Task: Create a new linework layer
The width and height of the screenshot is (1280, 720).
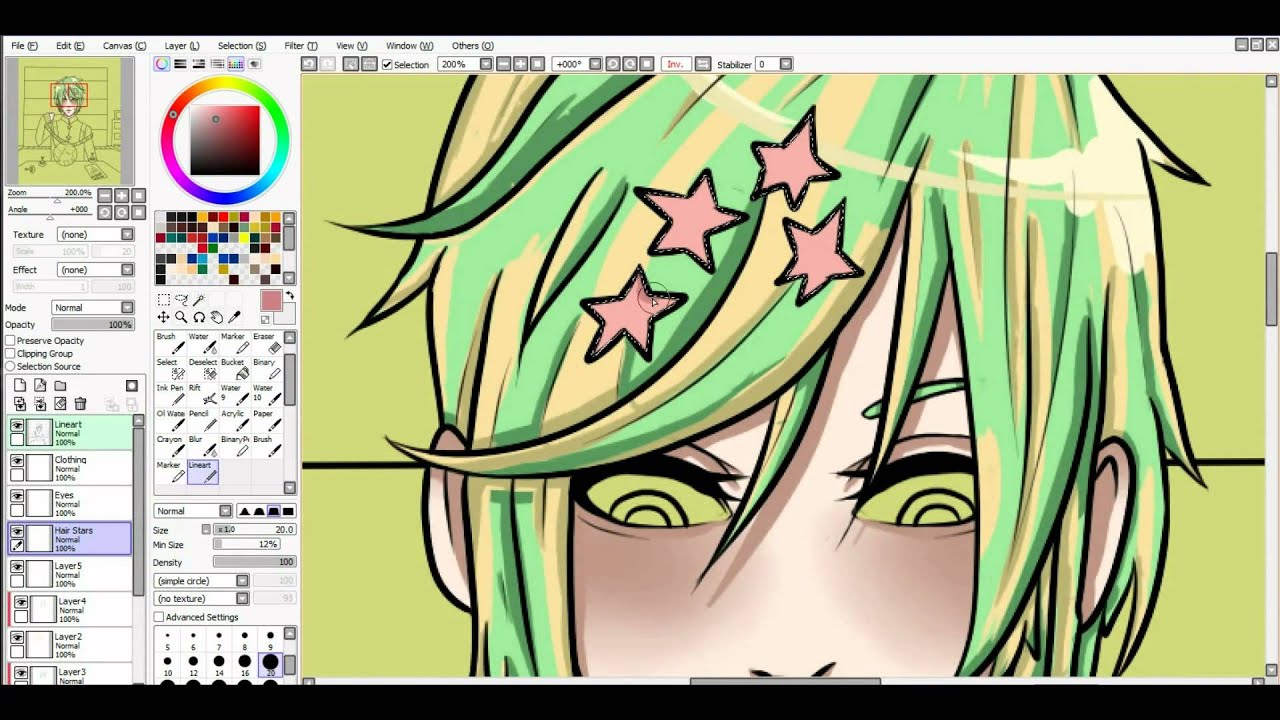Action: click(x=40, y=385)
